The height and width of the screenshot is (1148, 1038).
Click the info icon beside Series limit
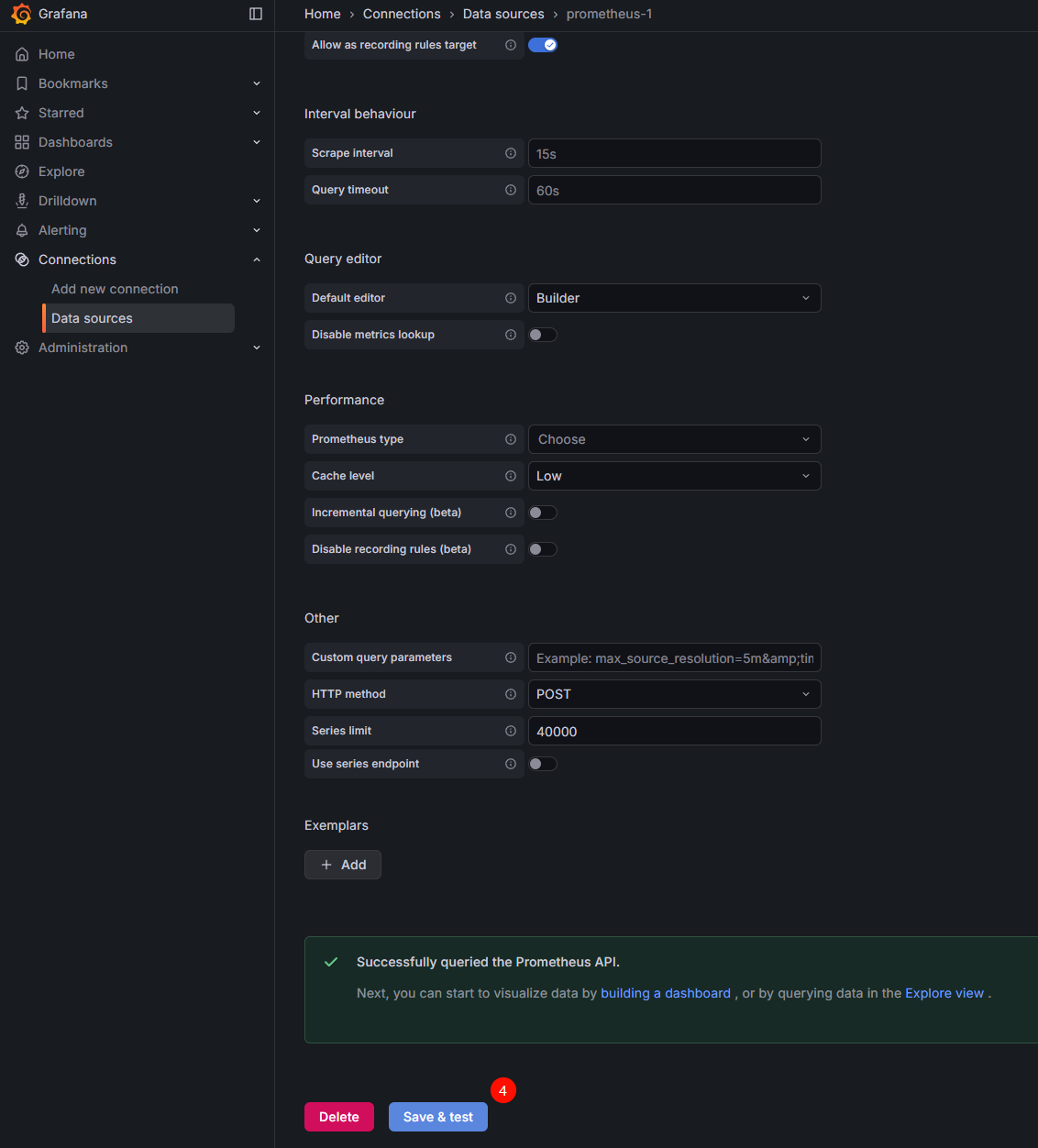pyautogui.click(x=511, y=731)
